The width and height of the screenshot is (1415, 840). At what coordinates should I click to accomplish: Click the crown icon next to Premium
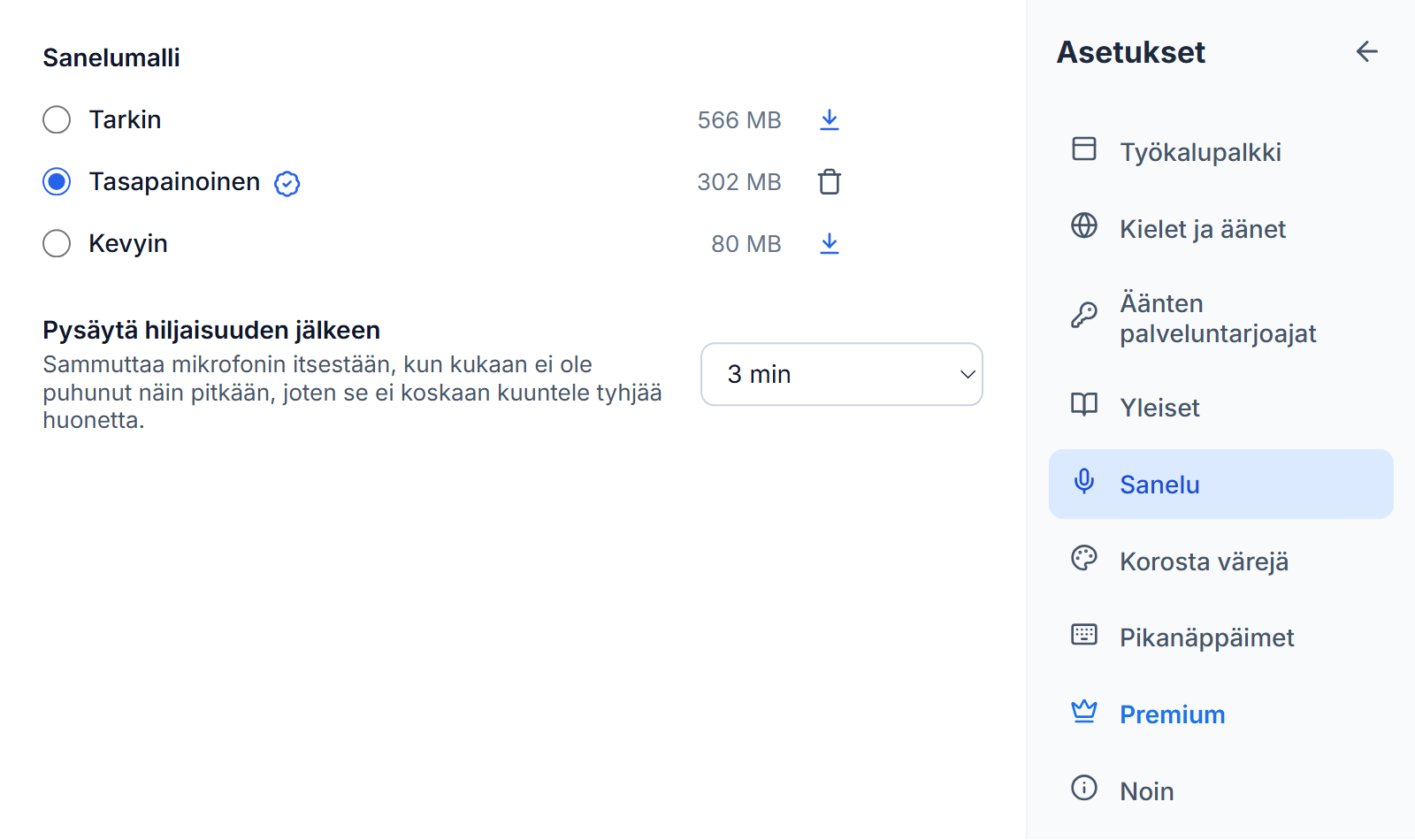pos(1084,711)
